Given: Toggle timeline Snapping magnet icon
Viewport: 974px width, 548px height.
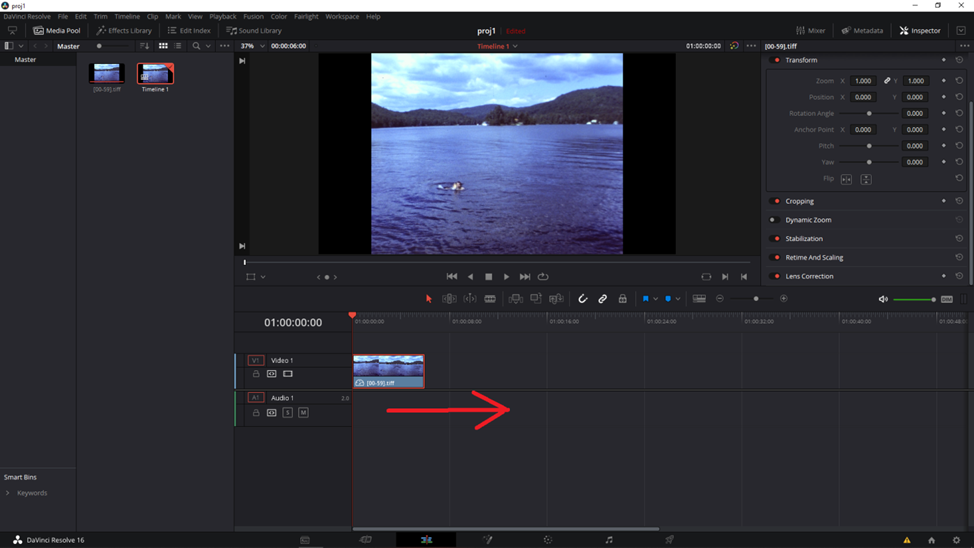Looking at the screenshot, I should [583, 299].
